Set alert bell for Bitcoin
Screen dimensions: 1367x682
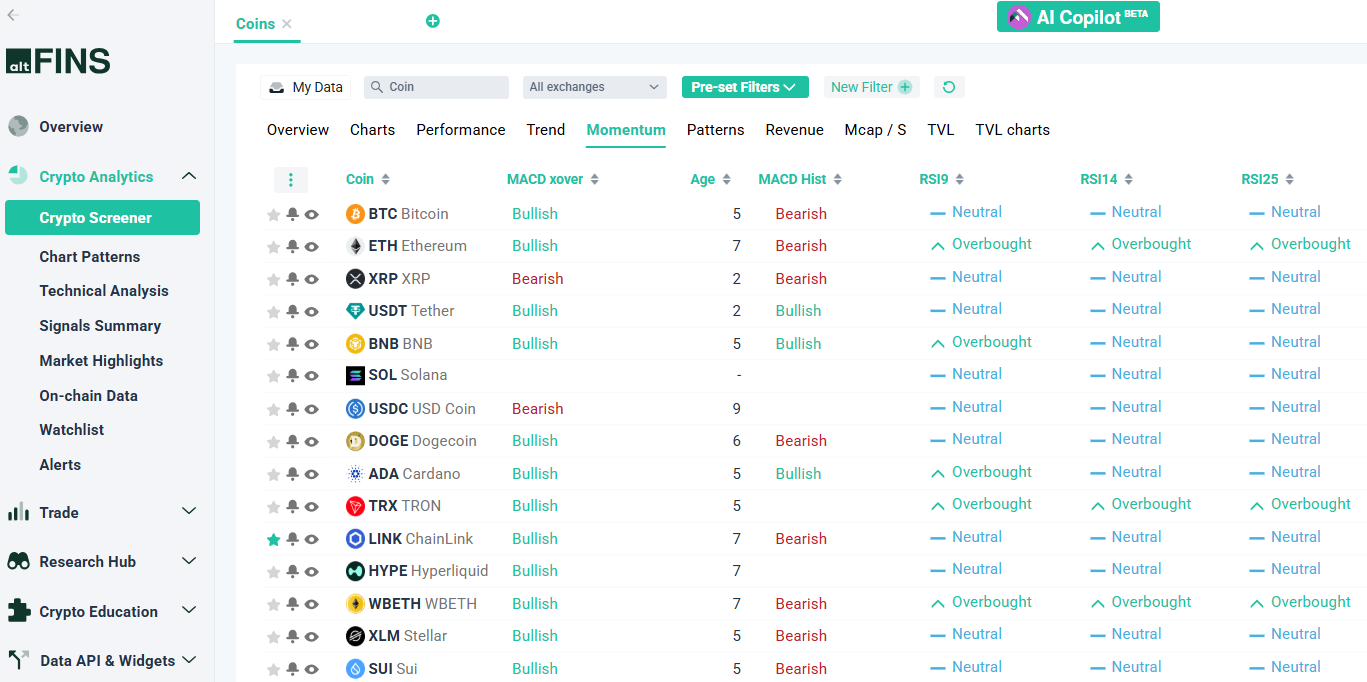click(x=292, y=214)
